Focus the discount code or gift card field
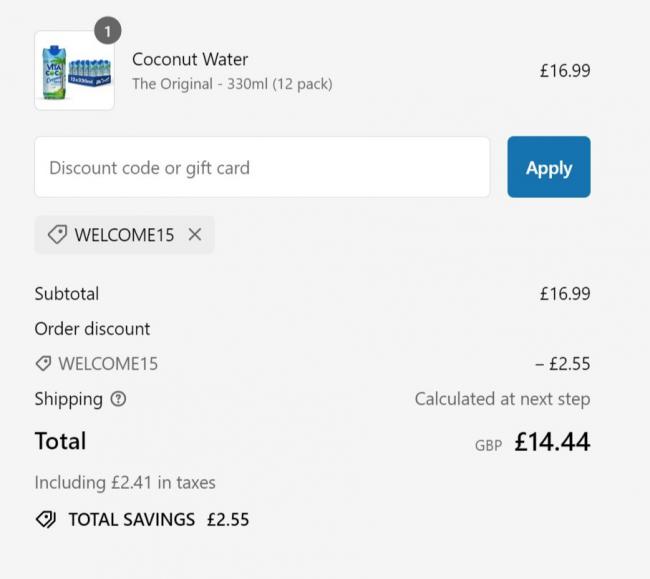The width and height of the screenshot is (650, 579). [262, 167]
